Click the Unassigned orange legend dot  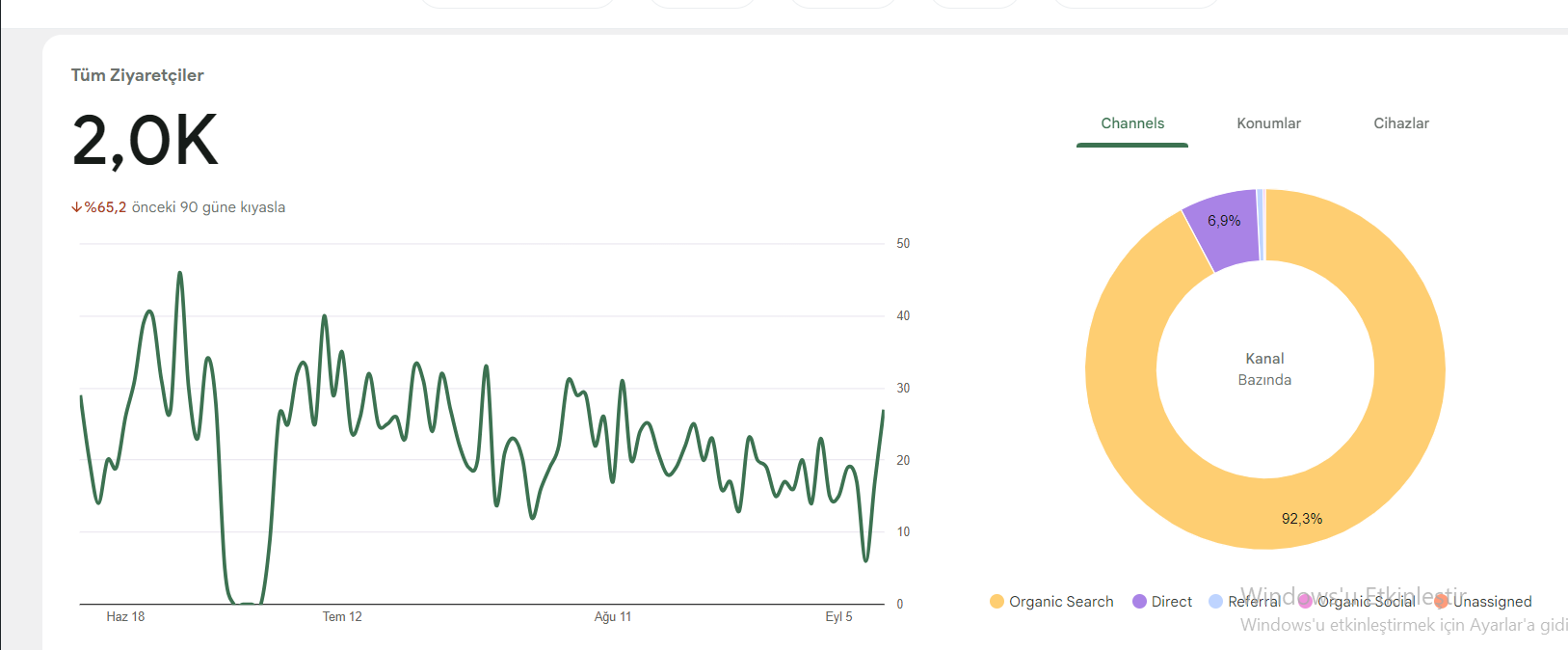(x=1441, y=602)
